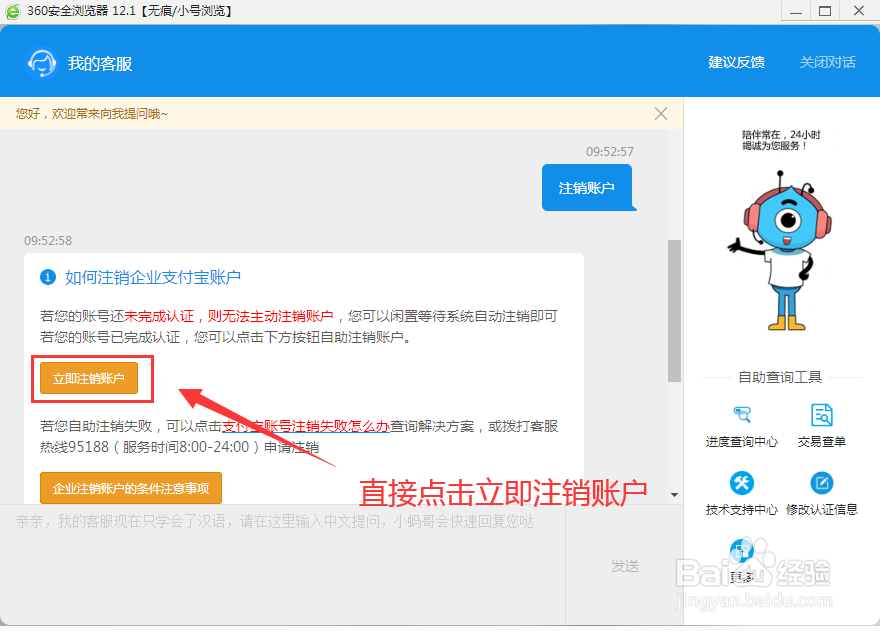This screenshot has height=631, width=880.
Task: Click 企业注销账户的条件注意事项 button
Action: (x=131, y=488)
